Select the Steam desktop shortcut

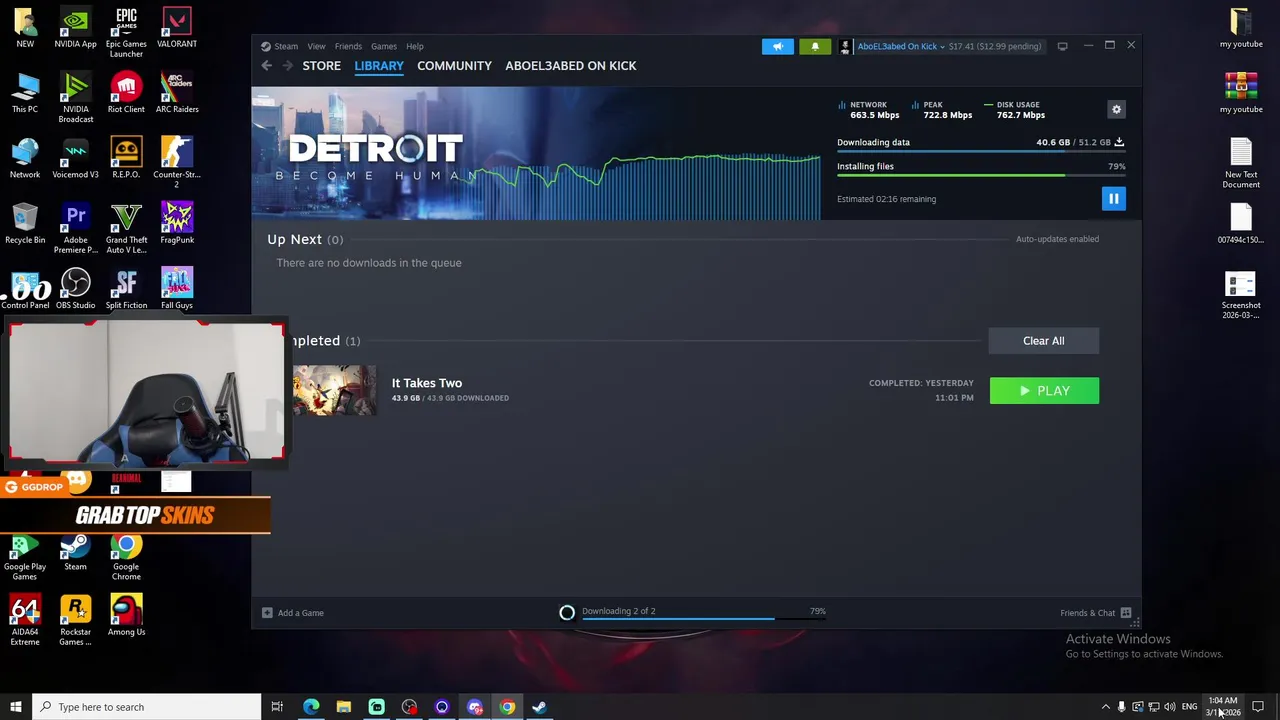click(76, 552)
